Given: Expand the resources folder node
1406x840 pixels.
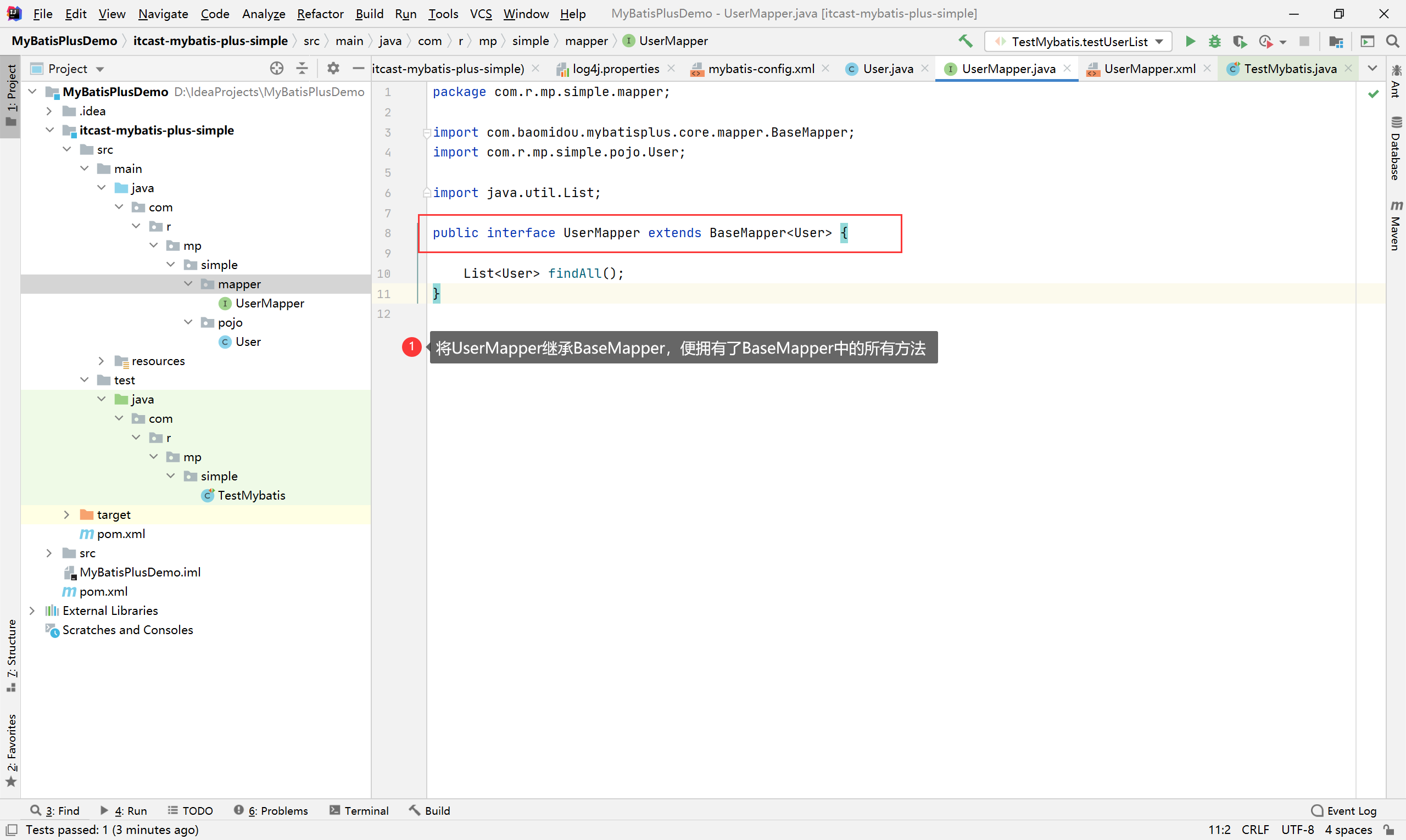Looking at the screenshot, I should click(x=102, y=361).
